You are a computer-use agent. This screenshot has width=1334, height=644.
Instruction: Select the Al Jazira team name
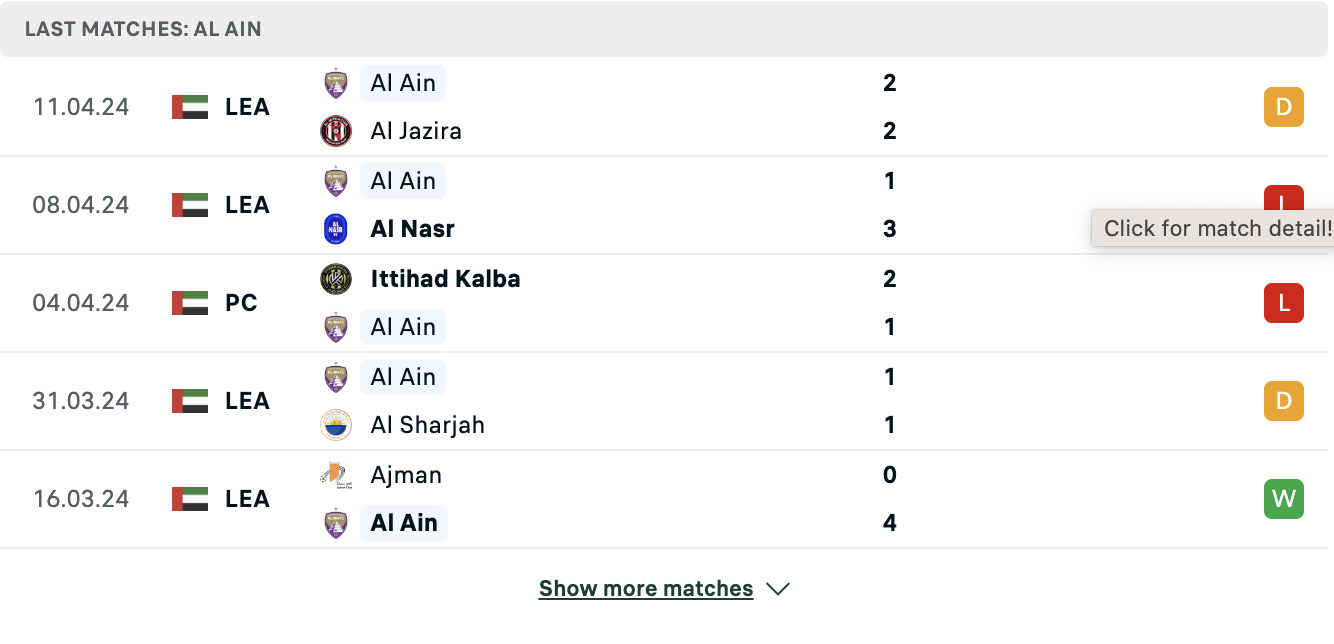(416, 131)
